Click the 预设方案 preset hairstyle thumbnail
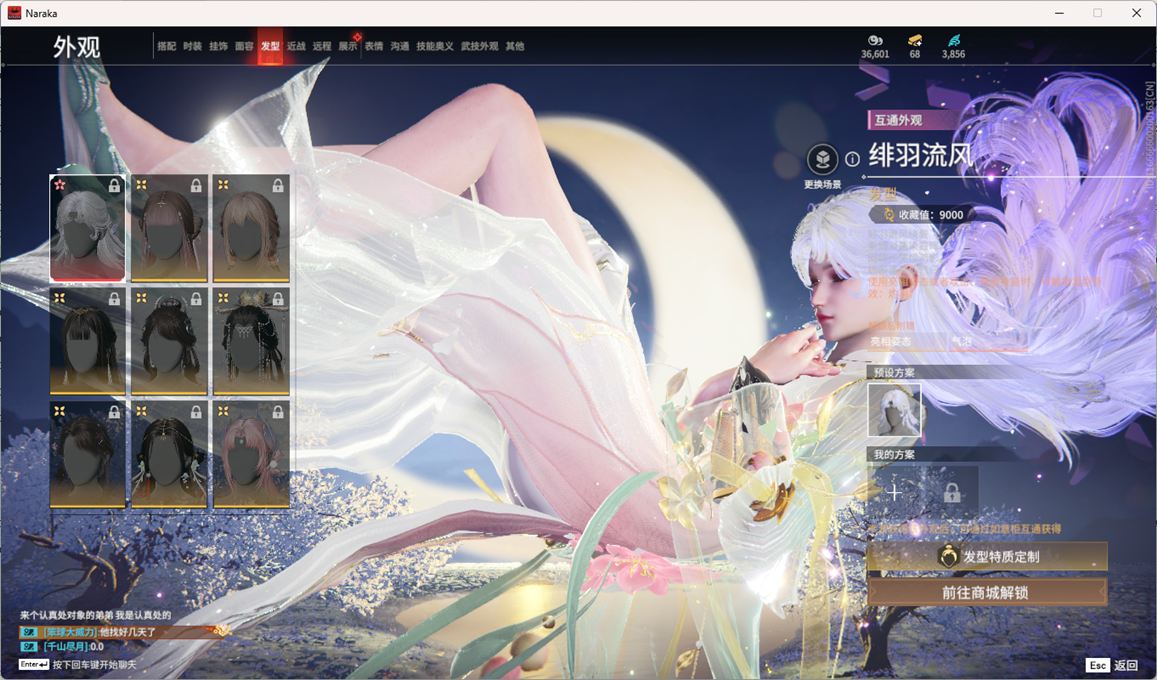This screenshot has height=680, width=1157. coord(894,410)
